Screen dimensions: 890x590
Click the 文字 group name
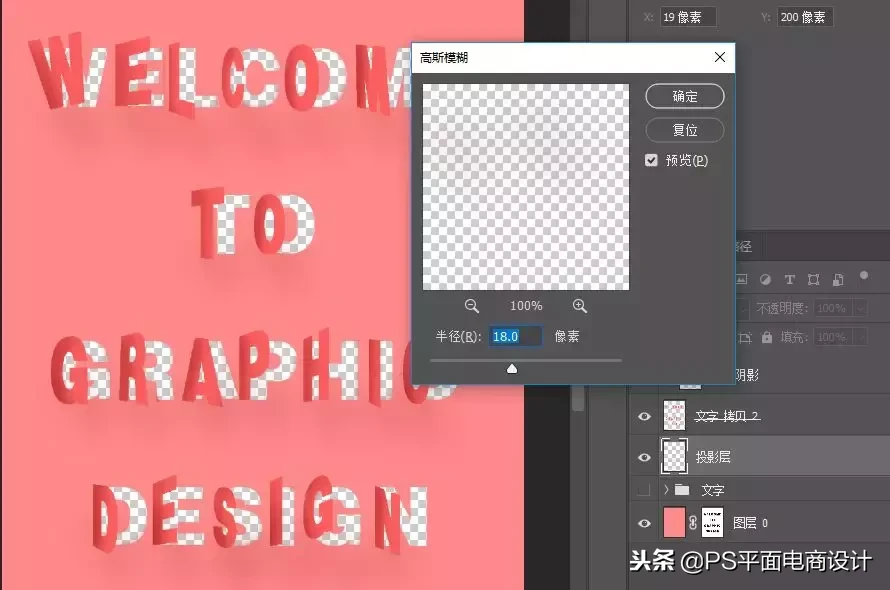[x=713, y=490]
